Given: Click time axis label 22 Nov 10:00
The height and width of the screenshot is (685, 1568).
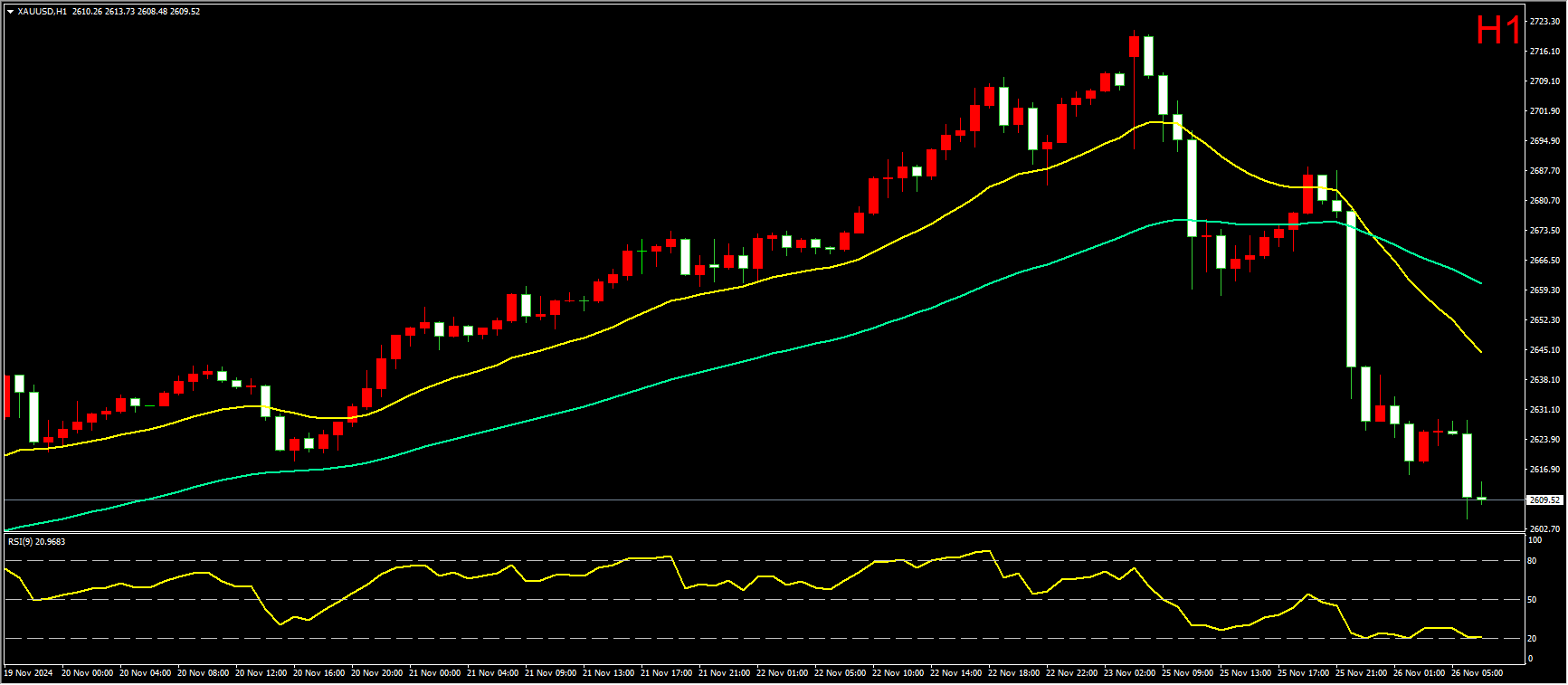Looking at the screenshot, I should [x=898, y=673].
